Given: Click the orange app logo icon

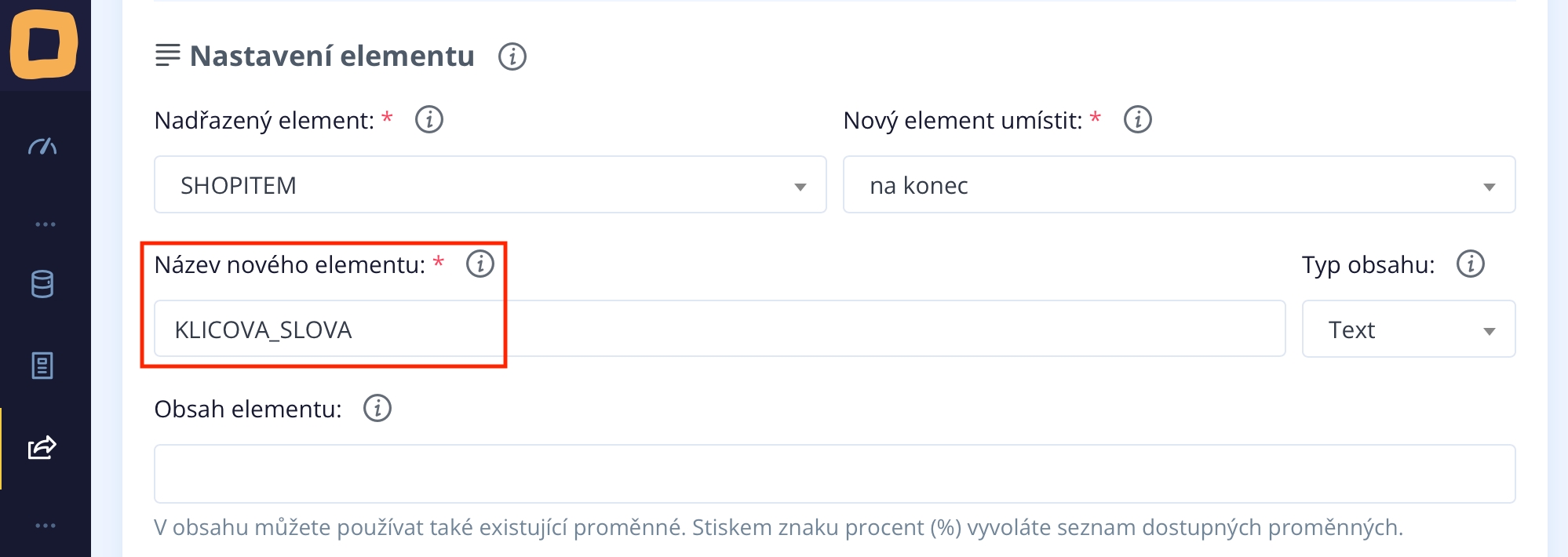Looking at the screenshot, I should pos(44,44).
